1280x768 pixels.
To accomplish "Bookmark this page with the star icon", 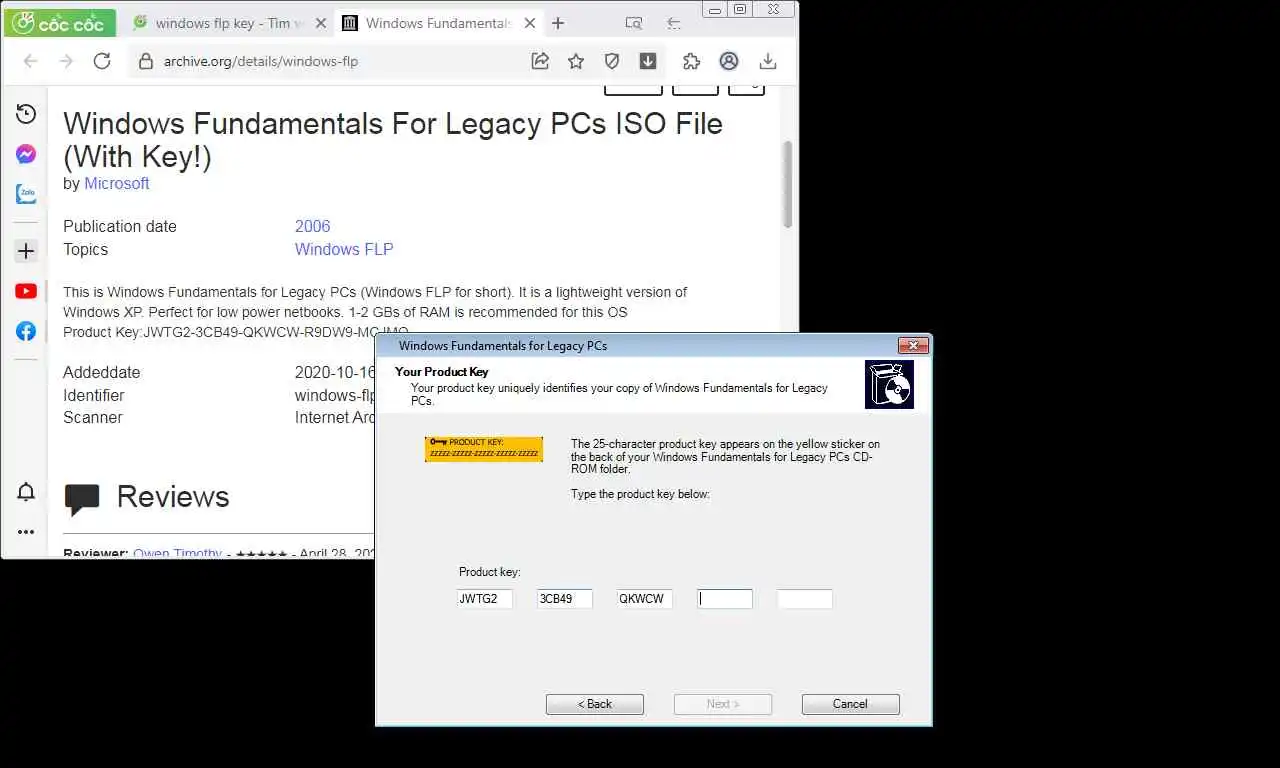I will (576, 61).
